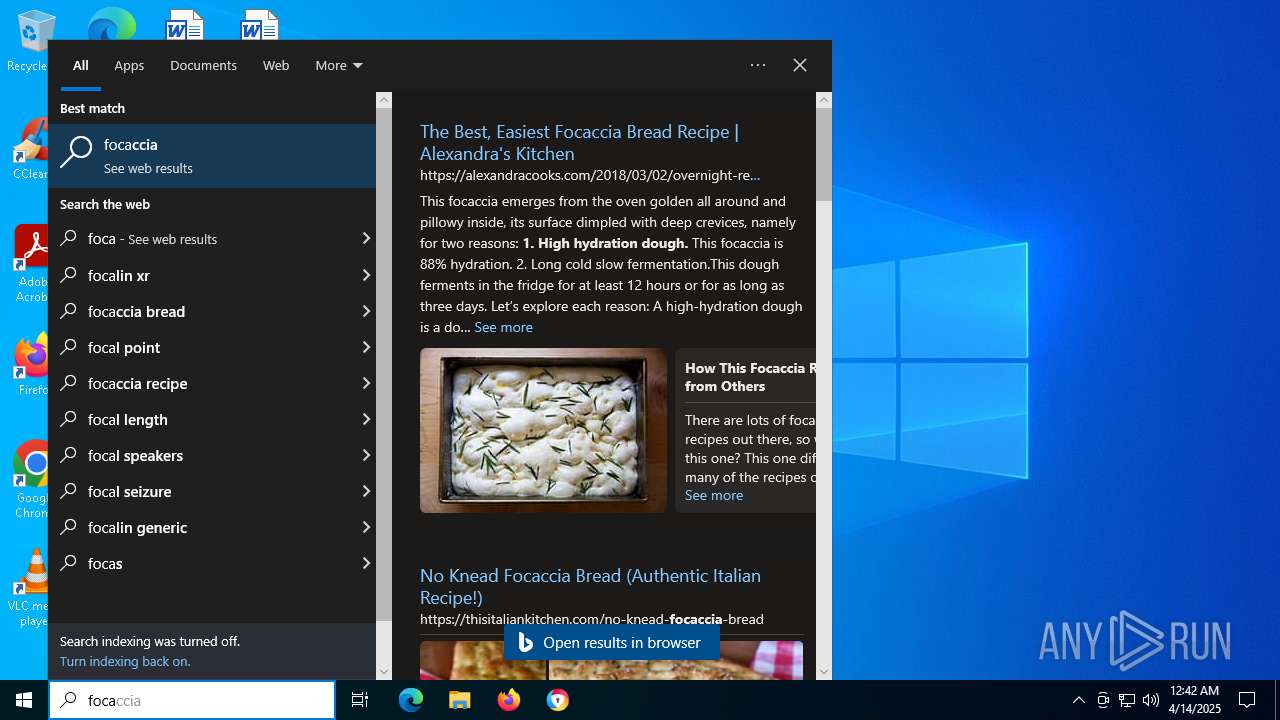This screenshot has width=1280, height=720.
Task: Open 'The Best, Easiest Focaccia Bread Recipe' link
Action: point(579,142)
